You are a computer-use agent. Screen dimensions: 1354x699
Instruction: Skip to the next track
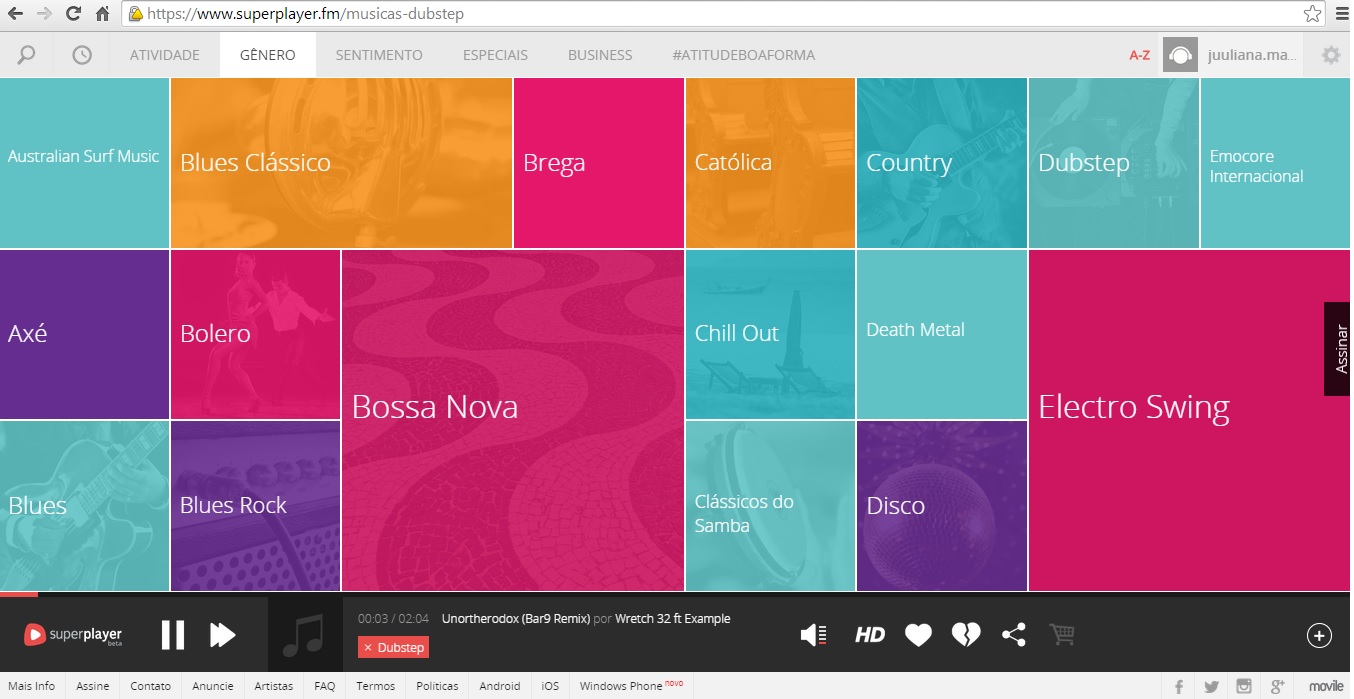click(x=222, y=635)
